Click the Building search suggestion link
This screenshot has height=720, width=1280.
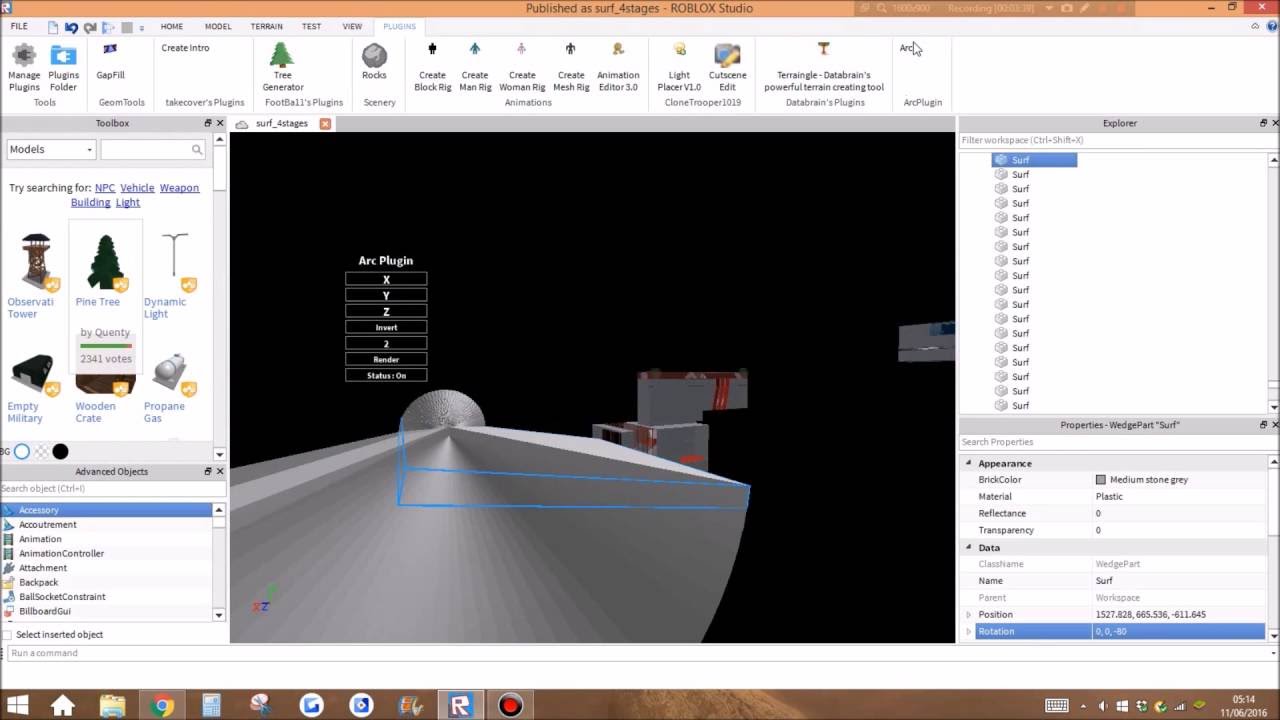pyautogui.click(x=90, y=202)
